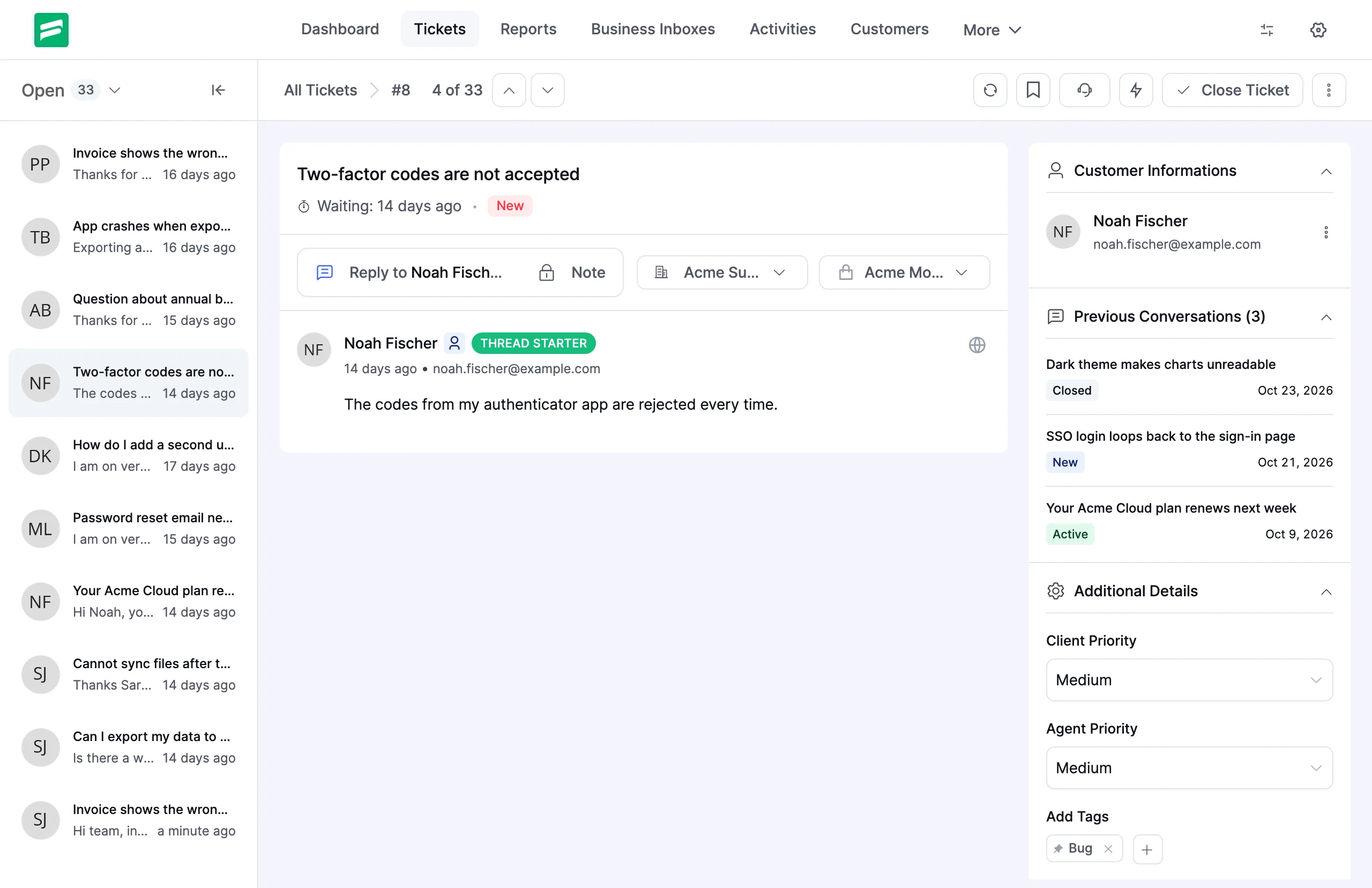Go back to All Tickets
Screen dimensions: 1372x888
[320, 90]
